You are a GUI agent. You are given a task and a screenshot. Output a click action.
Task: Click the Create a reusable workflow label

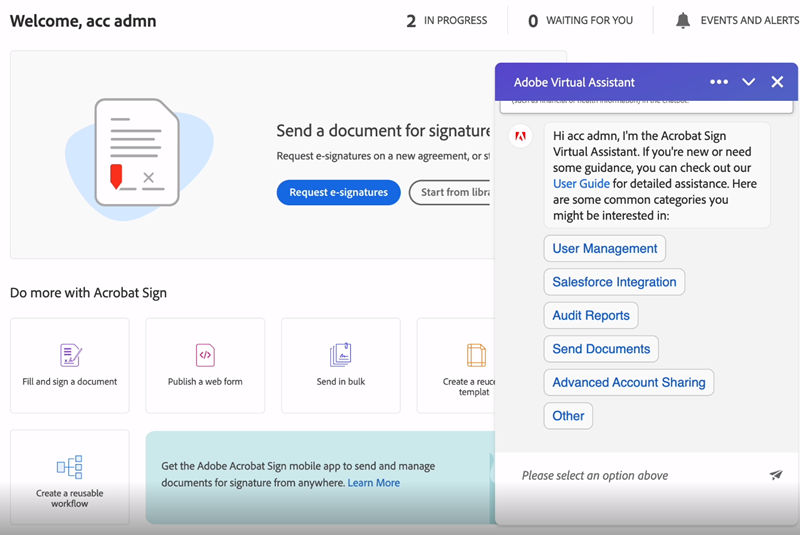coord(69,498)
